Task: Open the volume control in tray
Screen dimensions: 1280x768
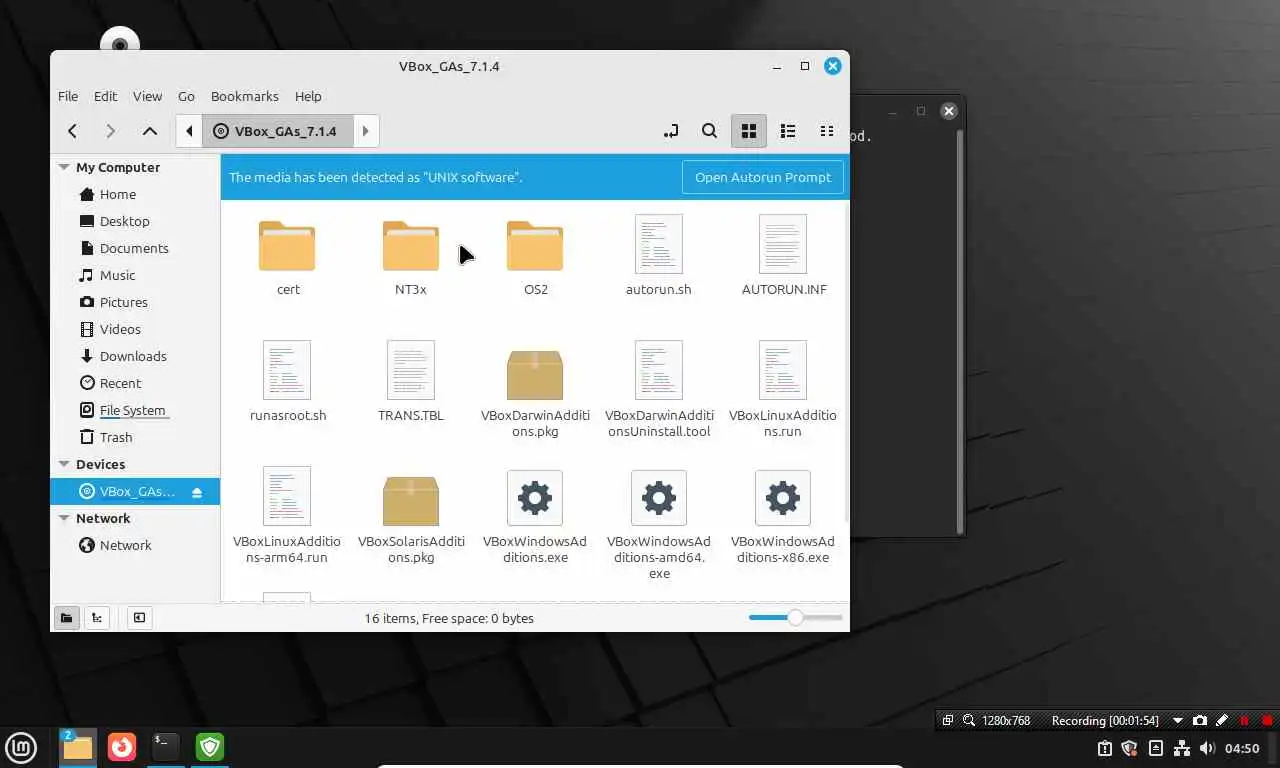Action: click(1207, 748)
